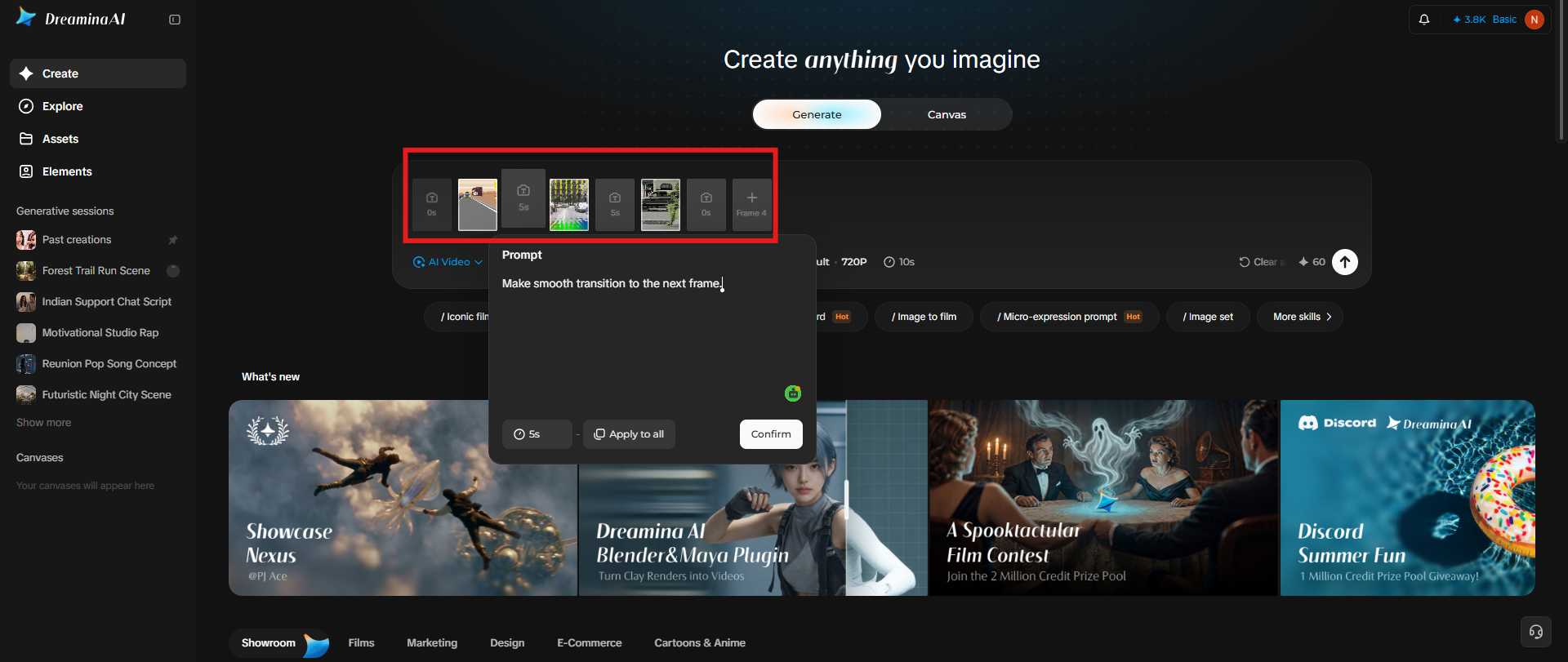The width and height of the screenshot is (1568, 662).
Task: Submit generation with the up-arrow button
Action: click(1345, 262)
